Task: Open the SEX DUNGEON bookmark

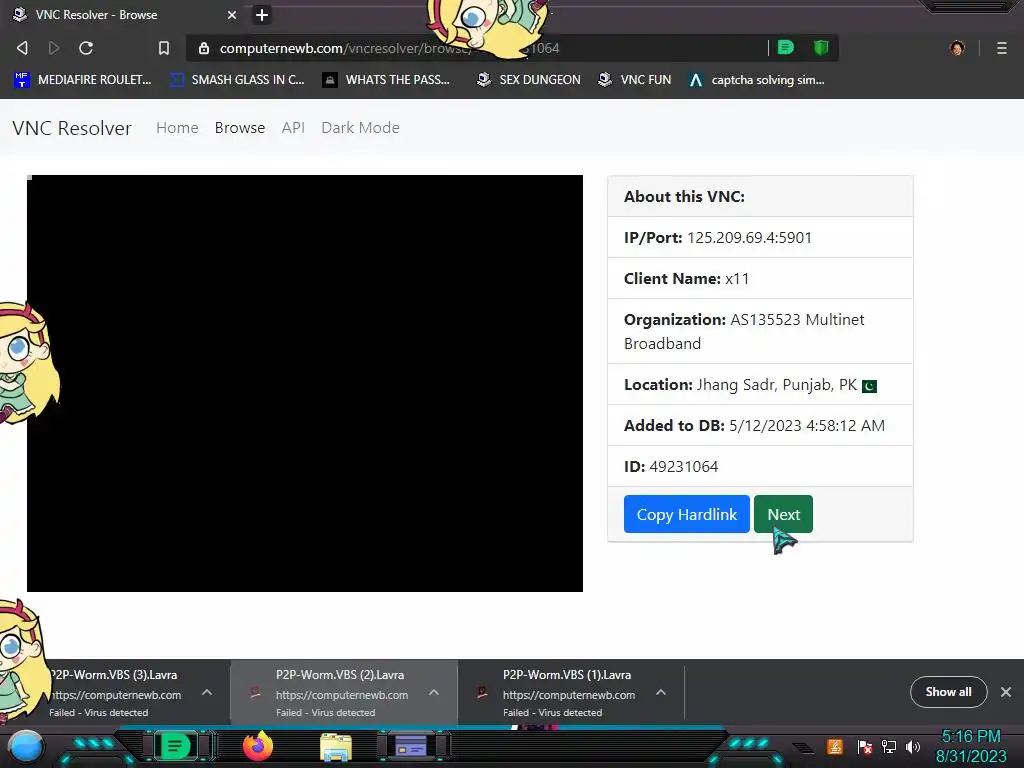Action: pos(528,80)
